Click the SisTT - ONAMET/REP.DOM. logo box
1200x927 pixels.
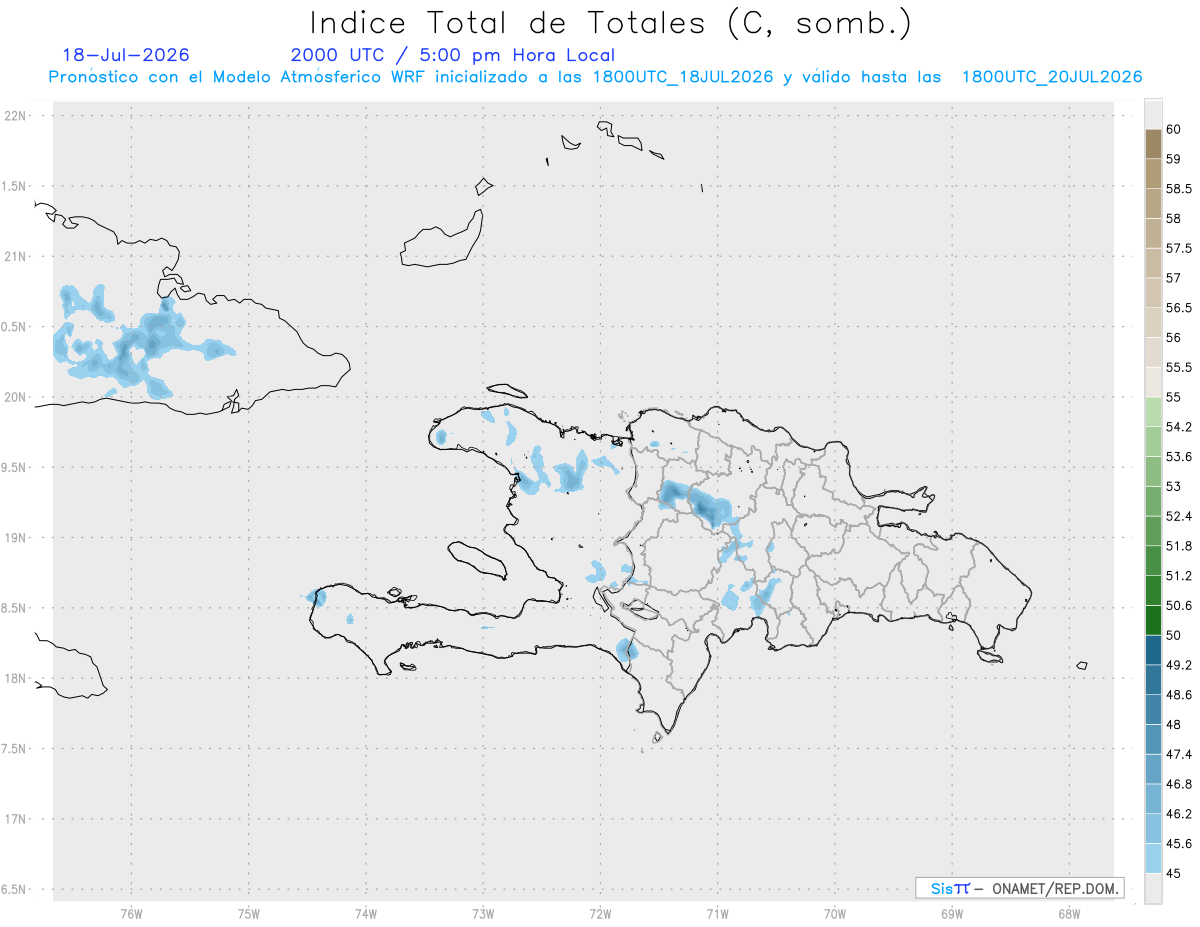(x=1019, y=888)
